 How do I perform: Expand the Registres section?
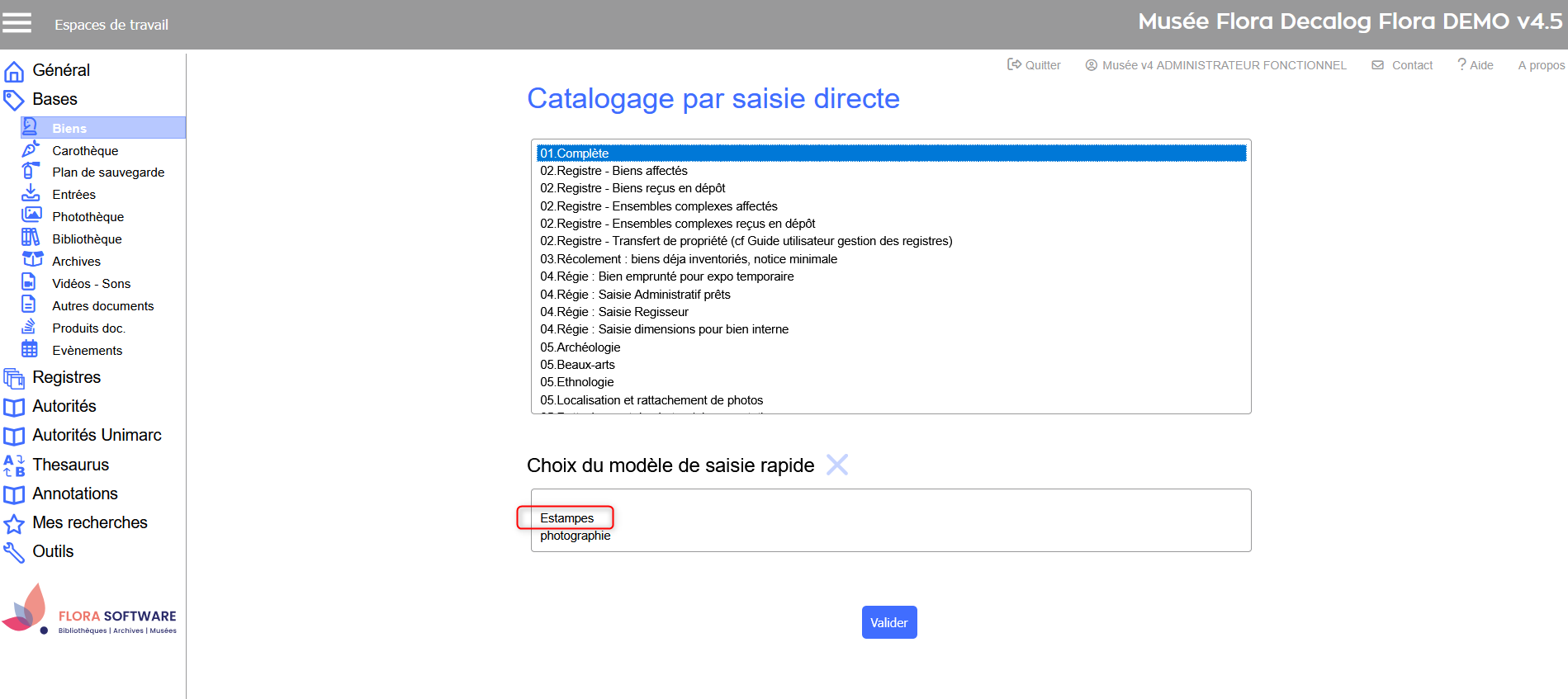coord(66,378)
